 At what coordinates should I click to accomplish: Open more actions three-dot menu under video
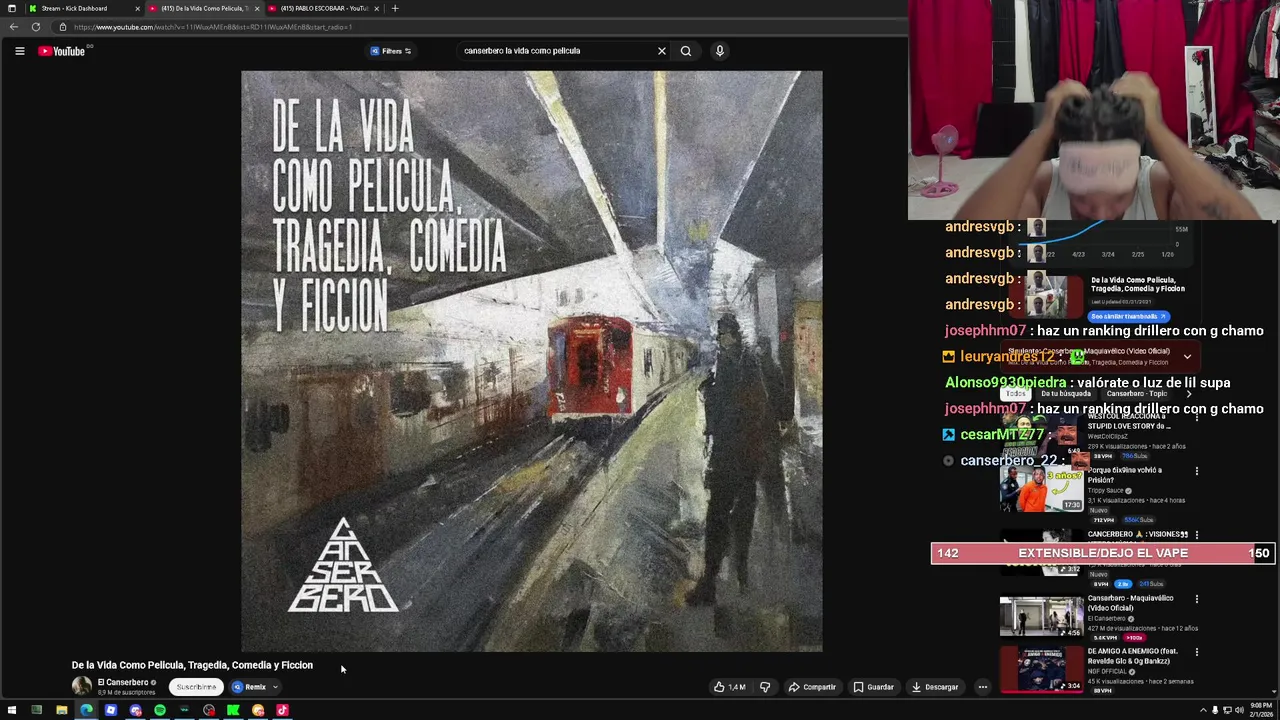[982, 687]
